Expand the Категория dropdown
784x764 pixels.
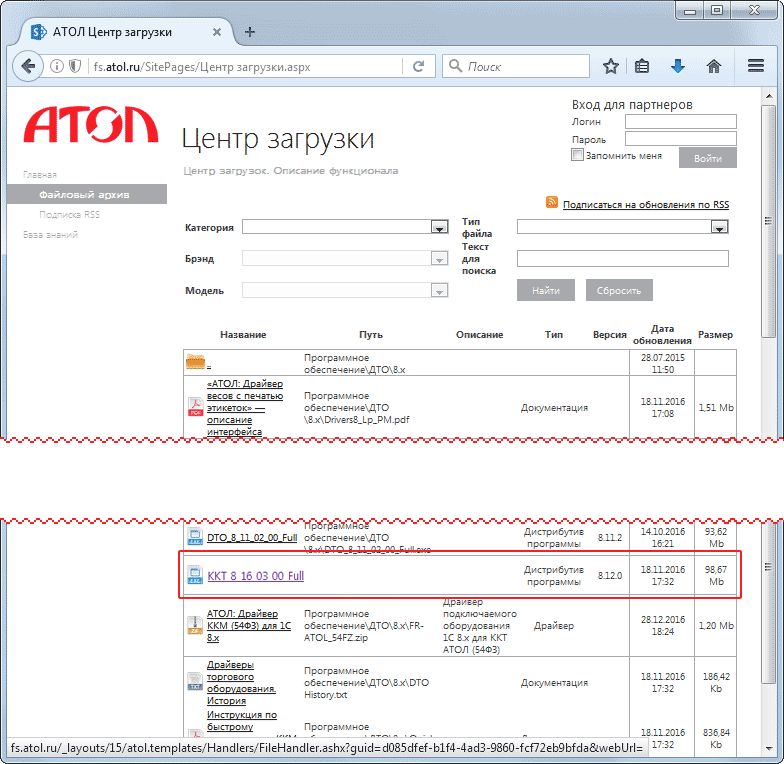[x=439, y=227]
